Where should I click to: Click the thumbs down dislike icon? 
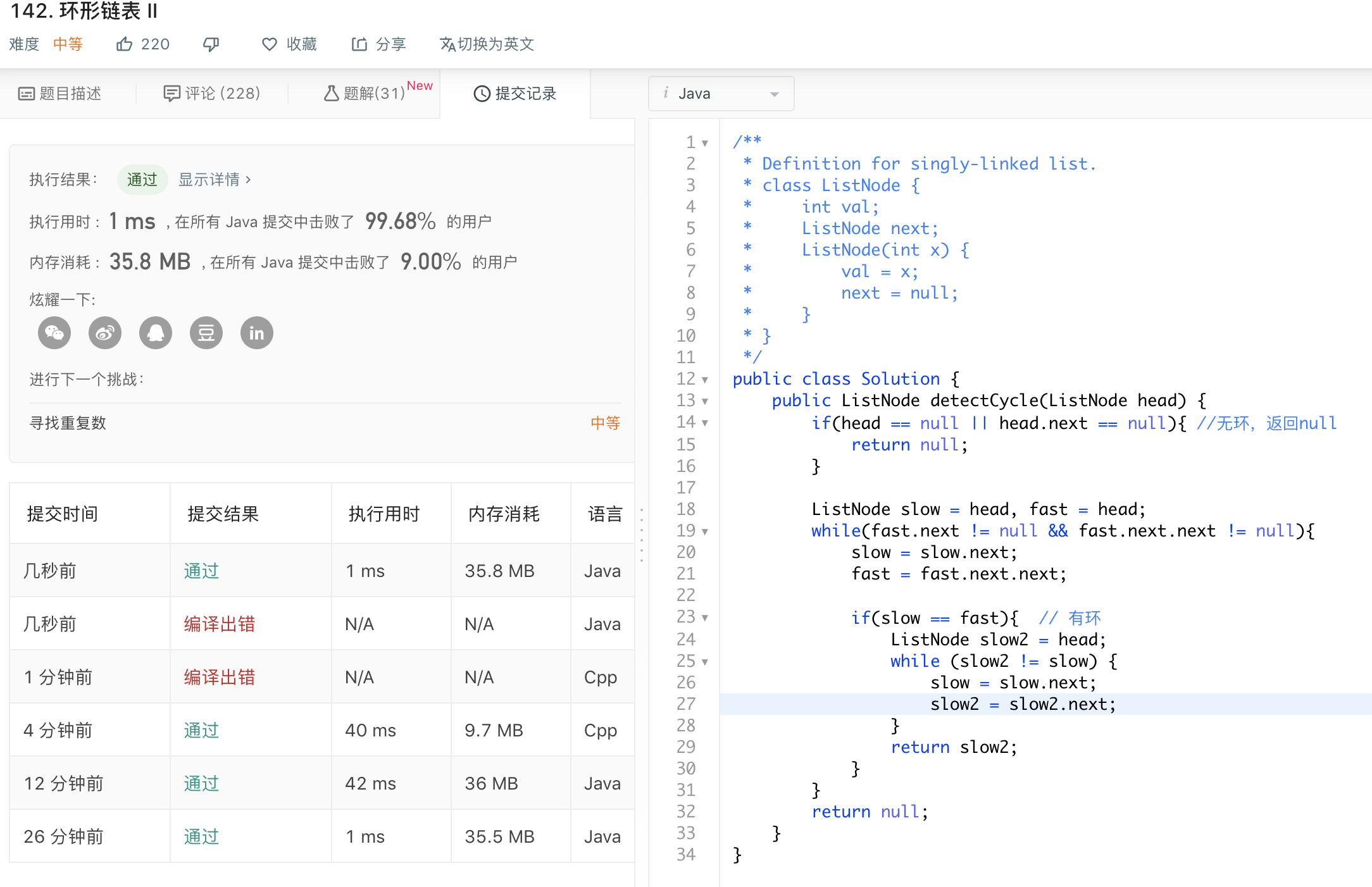point(211,44)
